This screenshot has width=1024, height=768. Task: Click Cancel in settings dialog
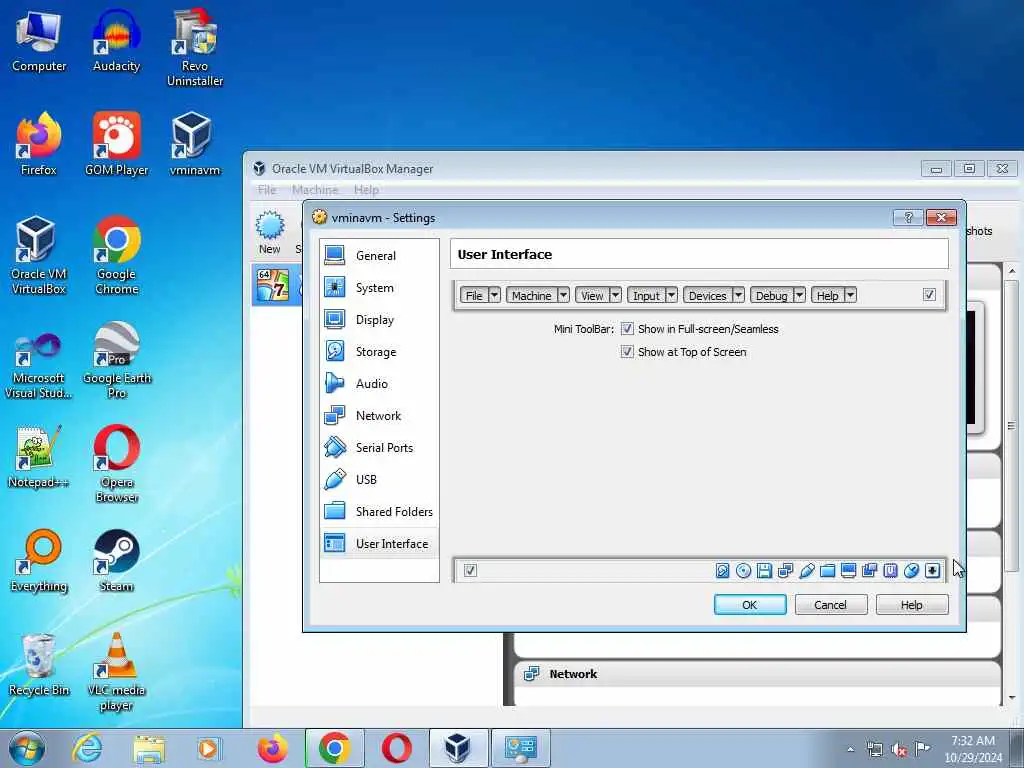coord(831,605)
